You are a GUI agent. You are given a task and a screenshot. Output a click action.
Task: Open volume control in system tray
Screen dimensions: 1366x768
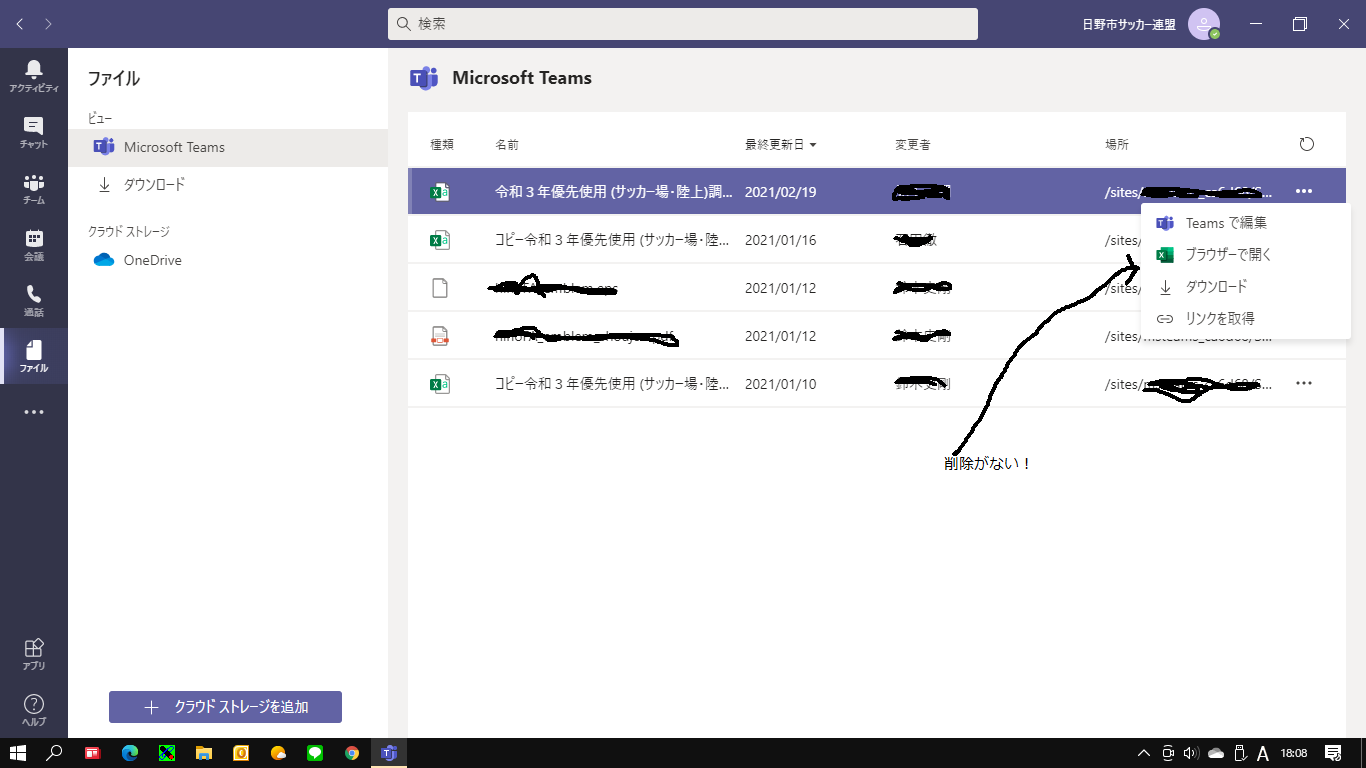[1190, 753]
